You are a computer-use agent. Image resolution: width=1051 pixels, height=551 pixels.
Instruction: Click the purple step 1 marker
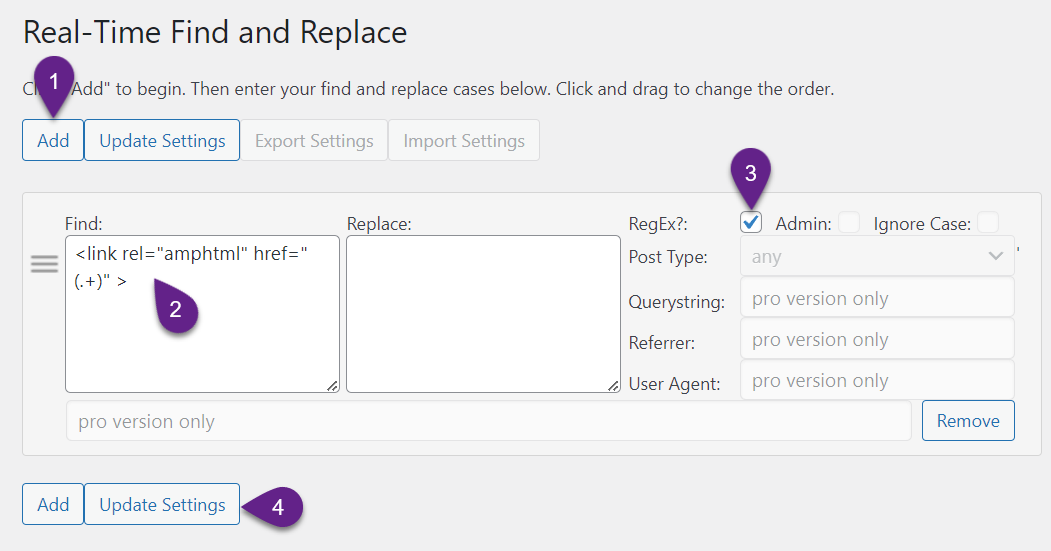tap(54, 81)
